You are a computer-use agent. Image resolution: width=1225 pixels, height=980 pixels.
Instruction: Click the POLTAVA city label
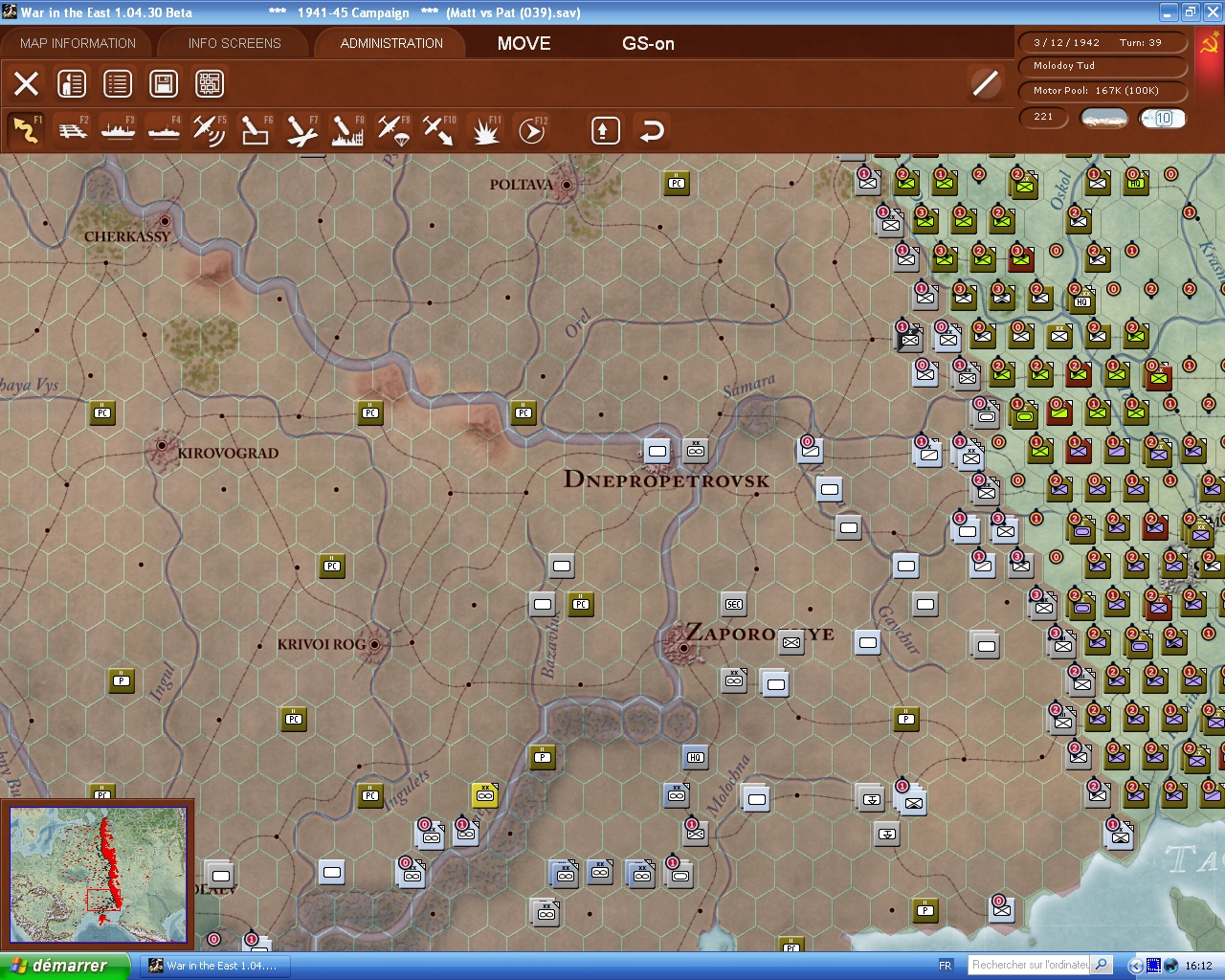522,184
